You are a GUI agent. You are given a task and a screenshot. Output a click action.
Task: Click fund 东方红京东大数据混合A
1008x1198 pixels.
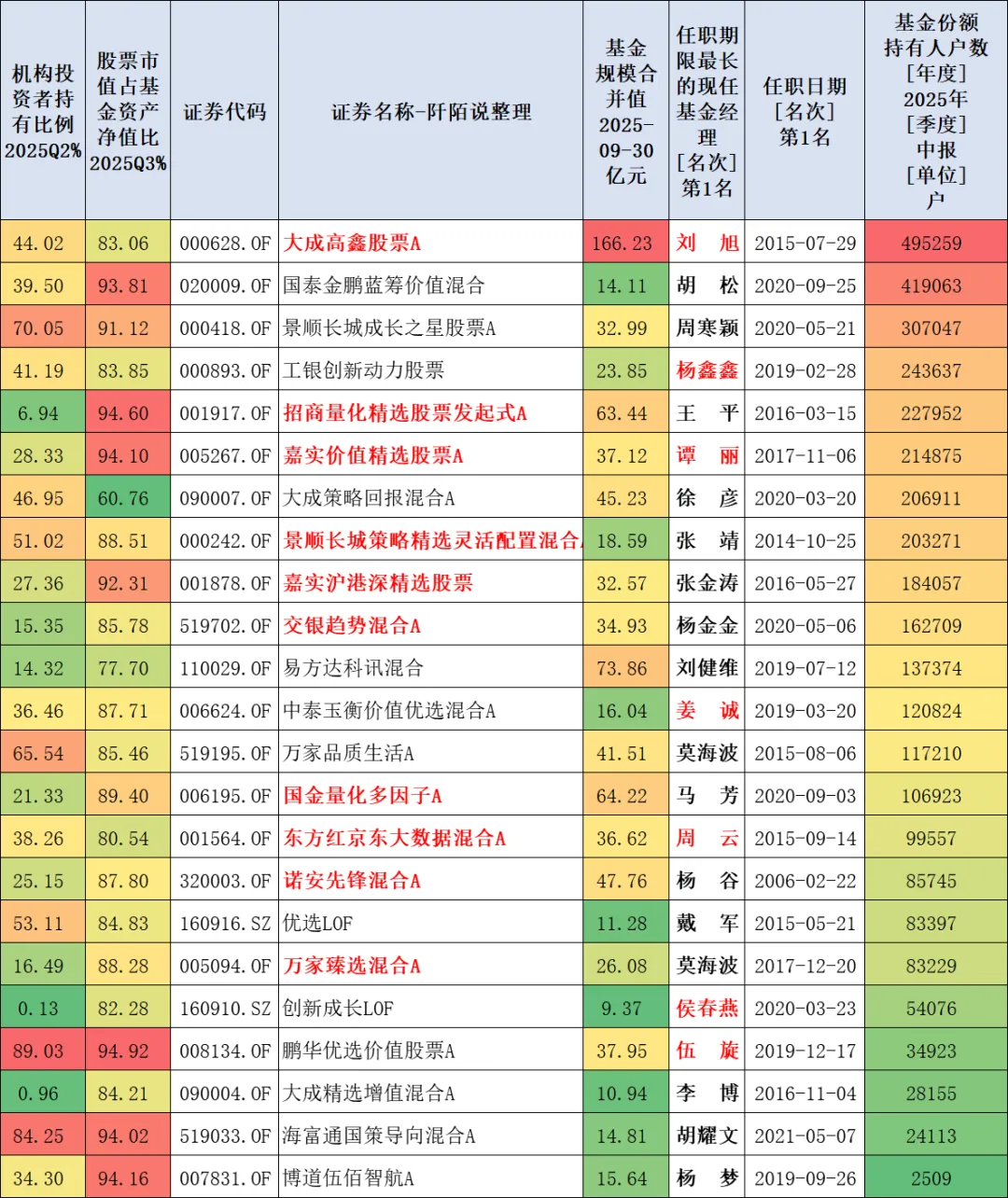[x=395, y=839]
